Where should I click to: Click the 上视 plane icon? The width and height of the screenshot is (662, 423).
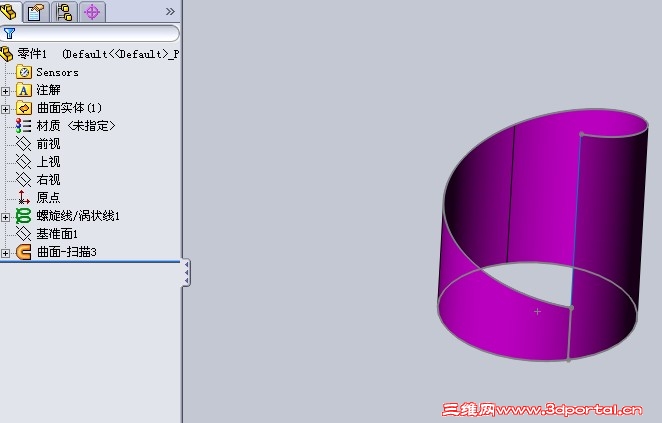tap(24, 162)
